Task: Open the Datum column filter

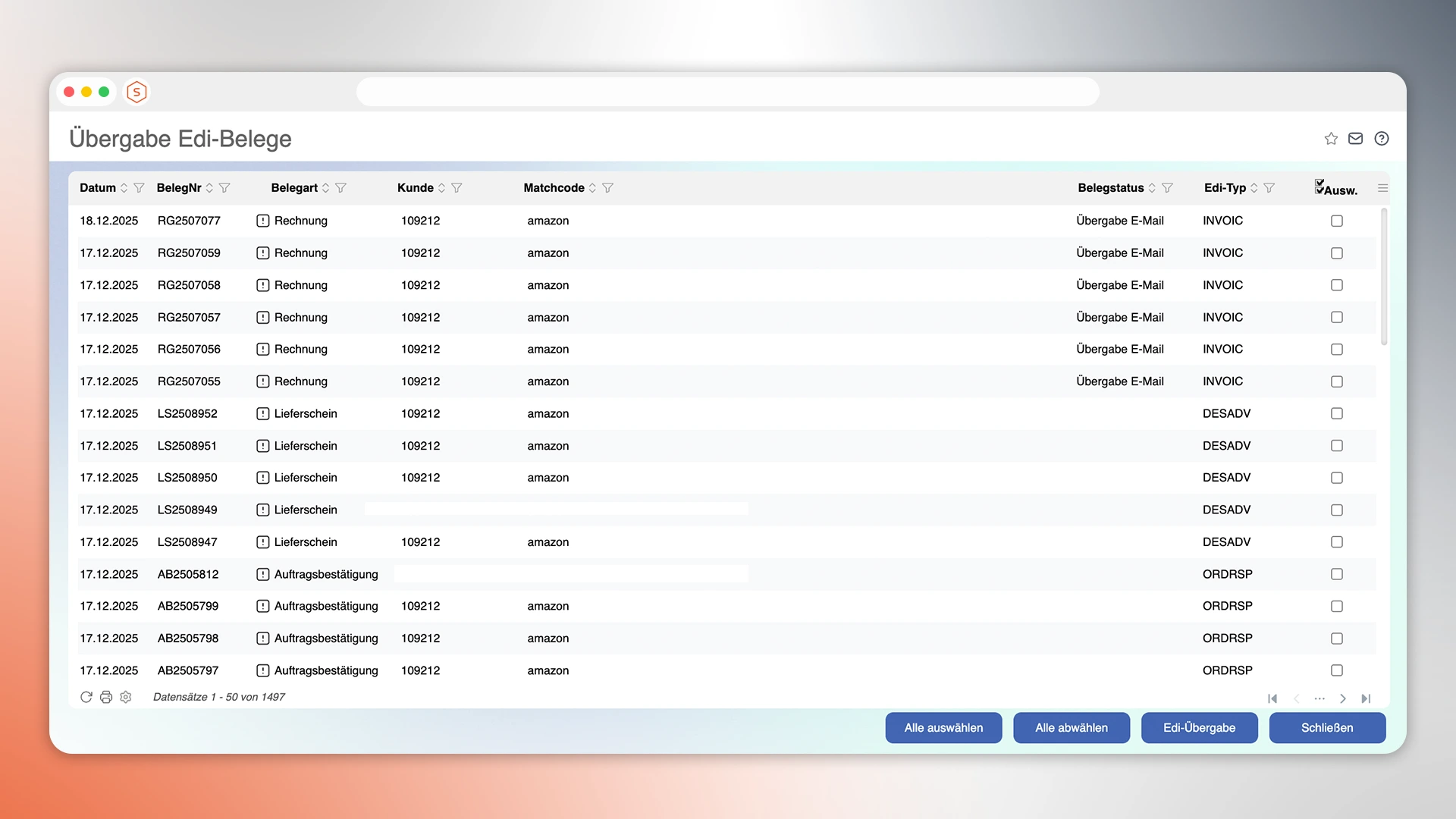Action: [139, 188]
